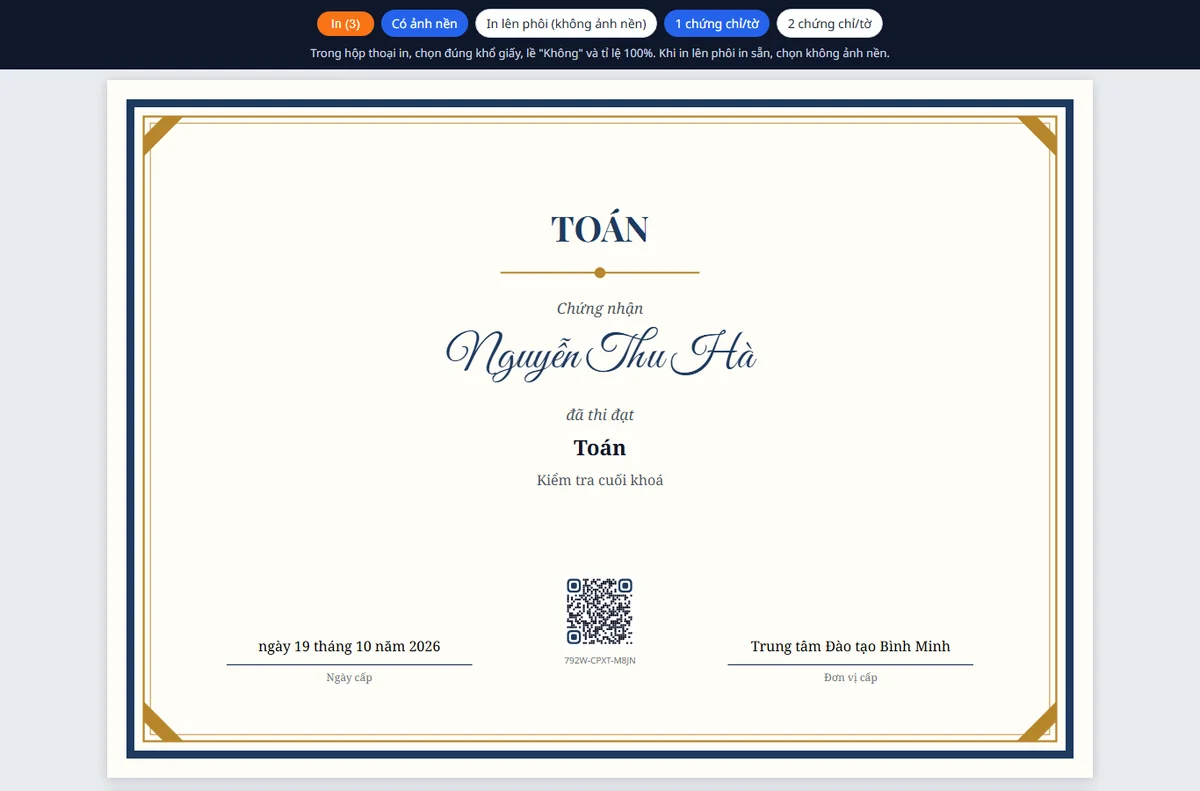Click the "đã thi đạt" text
1200x791 pixels.
click(600, 415)
